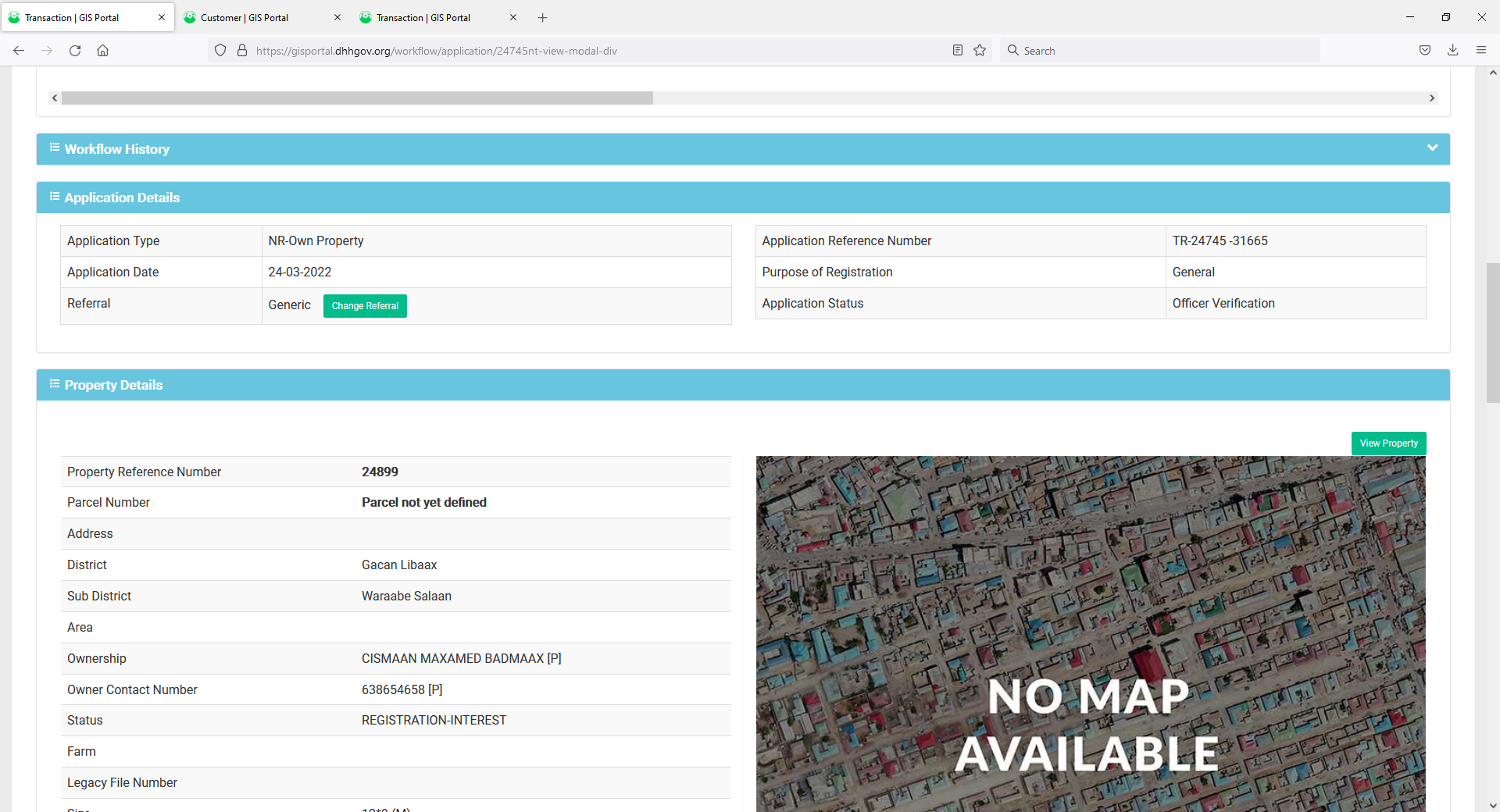Click reference number TR-24745 -31665

[x=1220, y=240]
